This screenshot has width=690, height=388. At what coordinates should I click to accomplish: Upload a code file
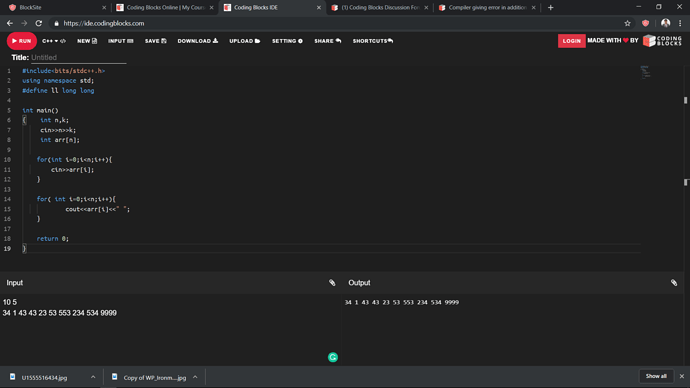point(245,41)
